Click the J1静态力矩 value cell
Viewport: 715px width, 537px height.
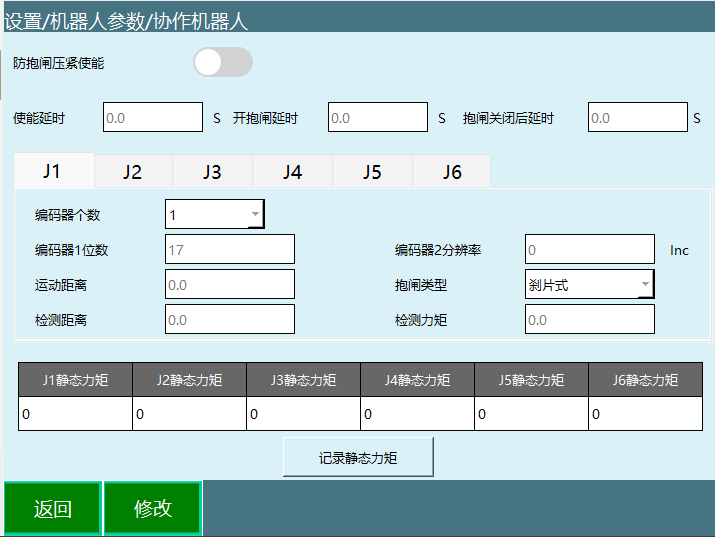click(x=75, y=414)
